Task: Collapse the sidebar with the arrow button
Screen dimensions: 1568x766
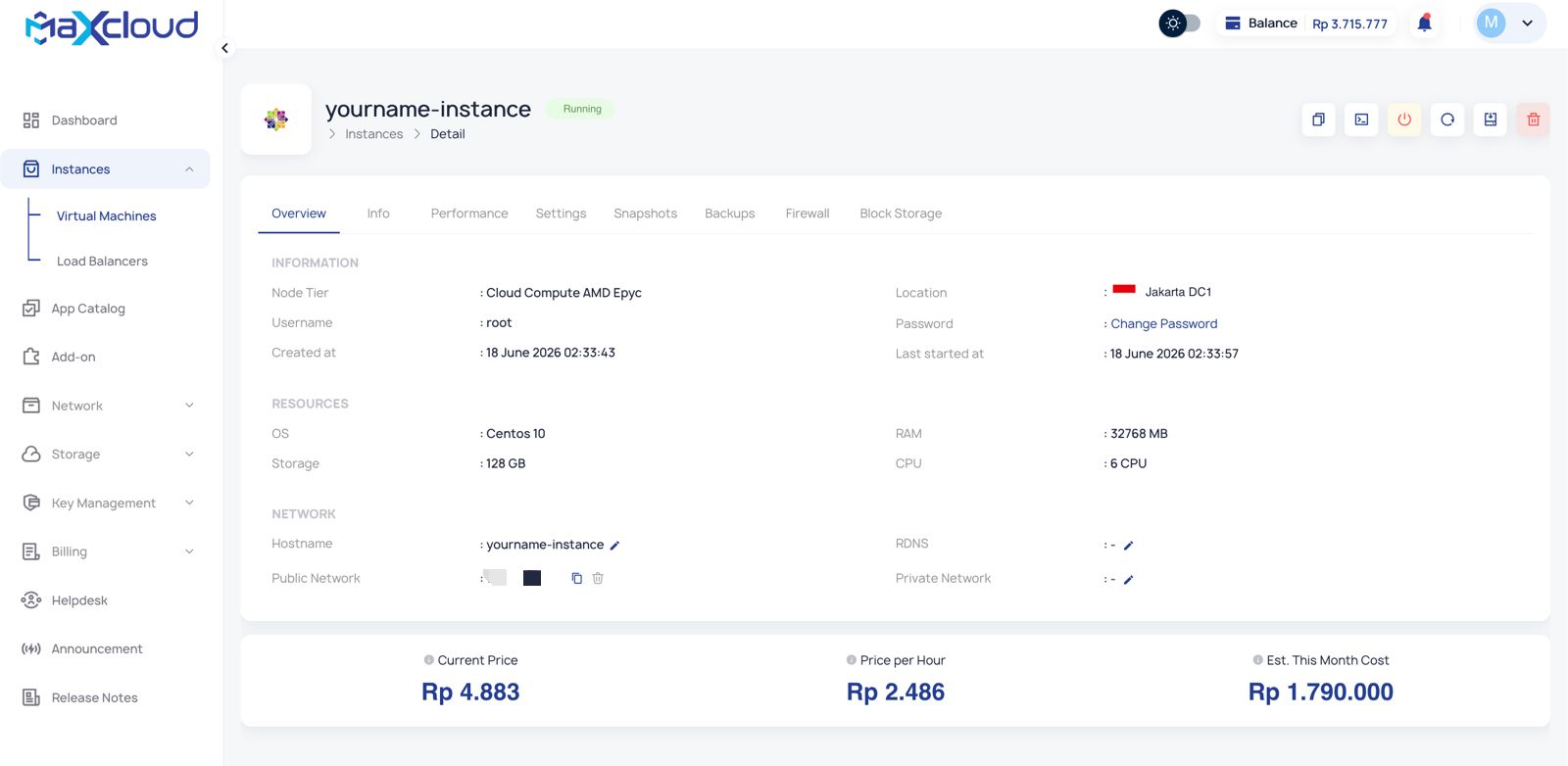Action: (224, 48)
